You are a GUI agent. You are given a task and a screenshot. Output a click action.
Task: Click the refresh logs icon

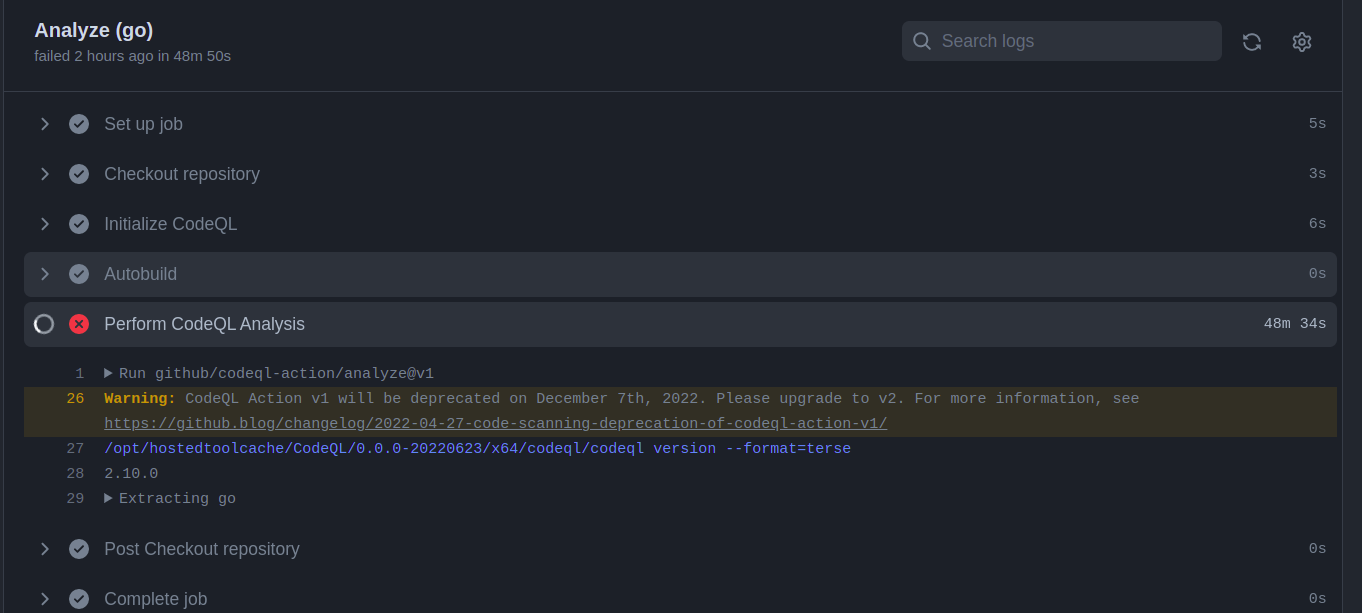tap(1251, 41)
